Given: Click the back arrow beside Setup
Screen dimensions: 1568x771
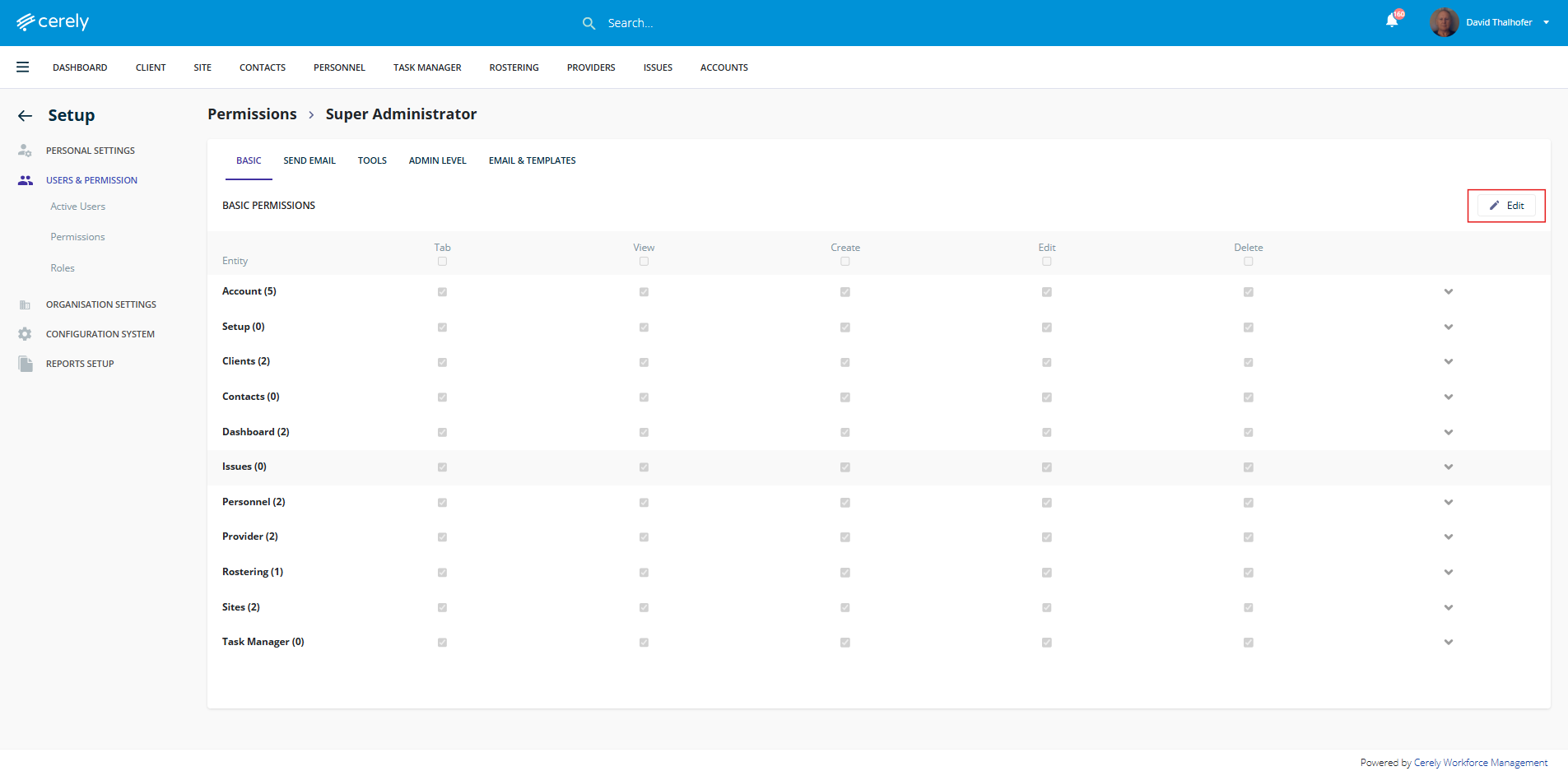Looking at the screenshot, I should (25, 116).
